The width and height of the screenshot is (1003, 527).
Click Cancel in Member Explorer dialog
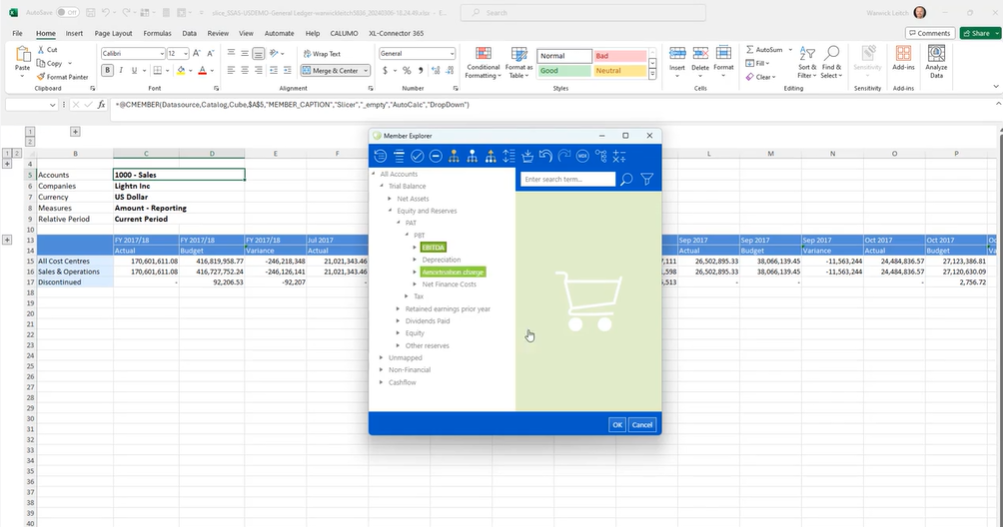(x=642, y=425)
